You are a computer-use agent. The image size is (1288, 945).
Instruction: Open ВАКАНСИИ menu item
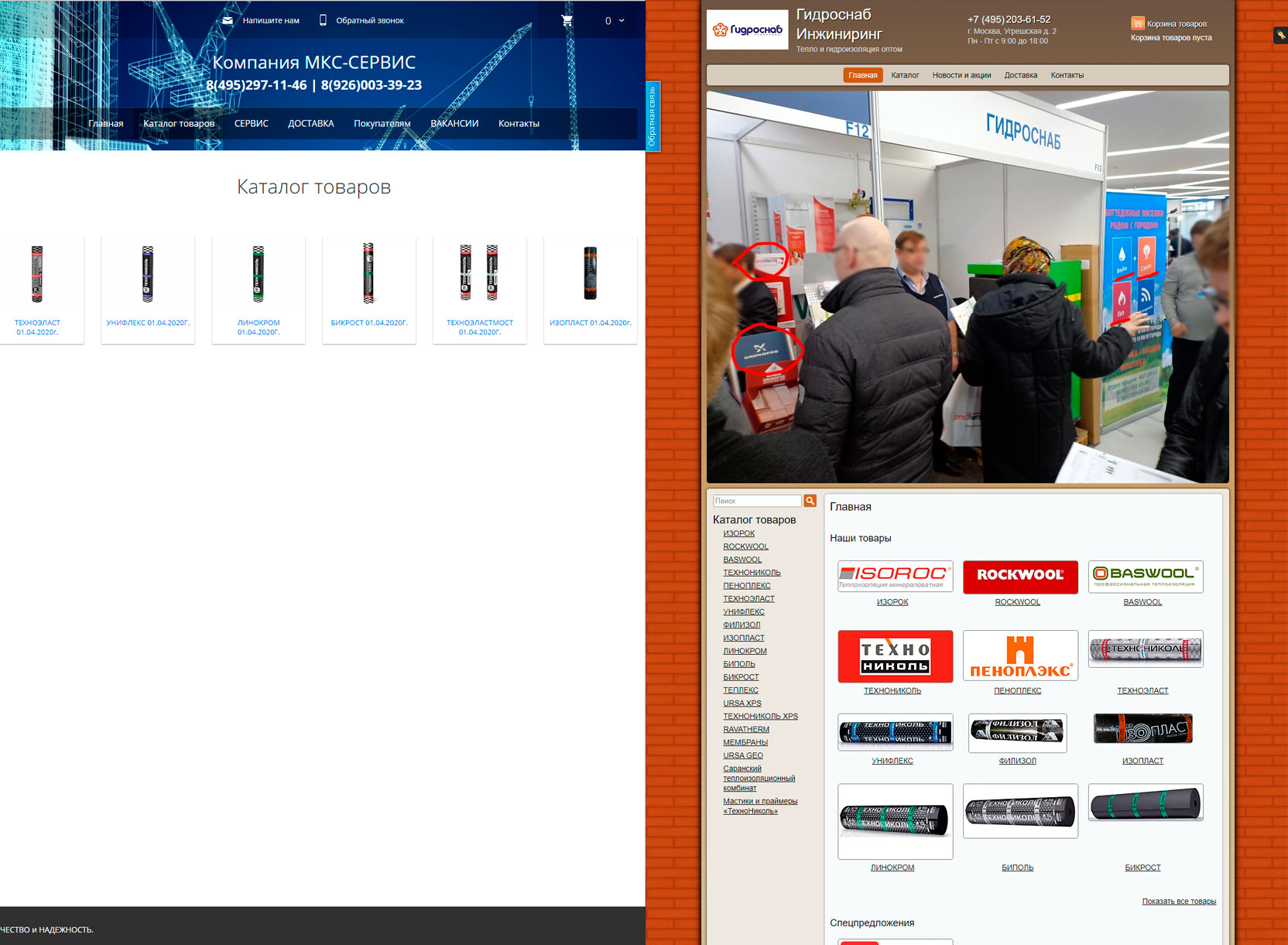coord(454,124)
